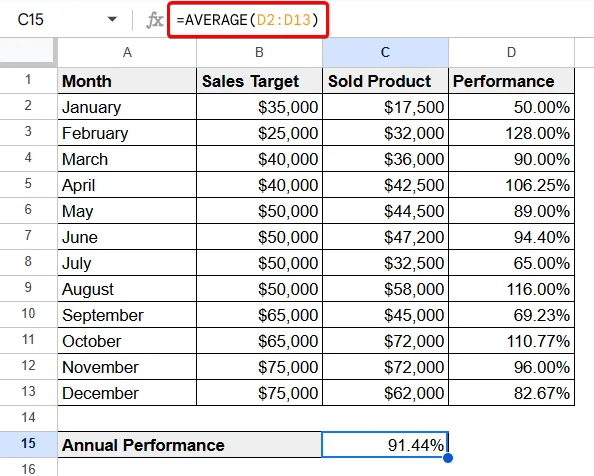Click the 82.67% performance cell
This screenshot has height=476, width=594.
coord(511,393)
